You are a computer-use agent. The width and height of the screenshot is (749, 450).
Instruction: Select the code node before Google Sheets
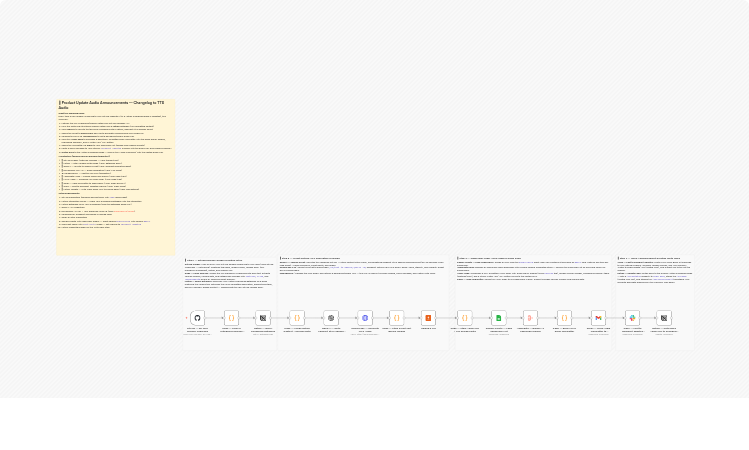coord(465,317)
